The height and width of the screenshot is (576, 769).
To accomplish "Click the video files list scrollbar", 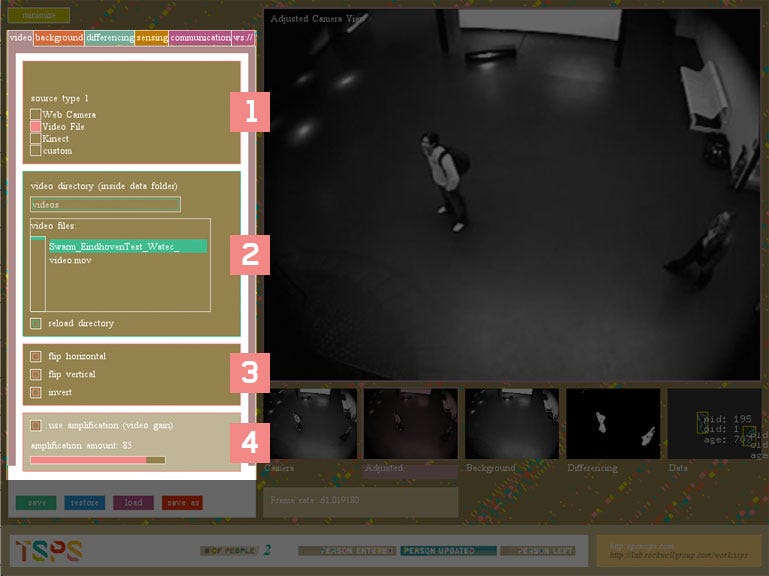I will pos(38,273).
